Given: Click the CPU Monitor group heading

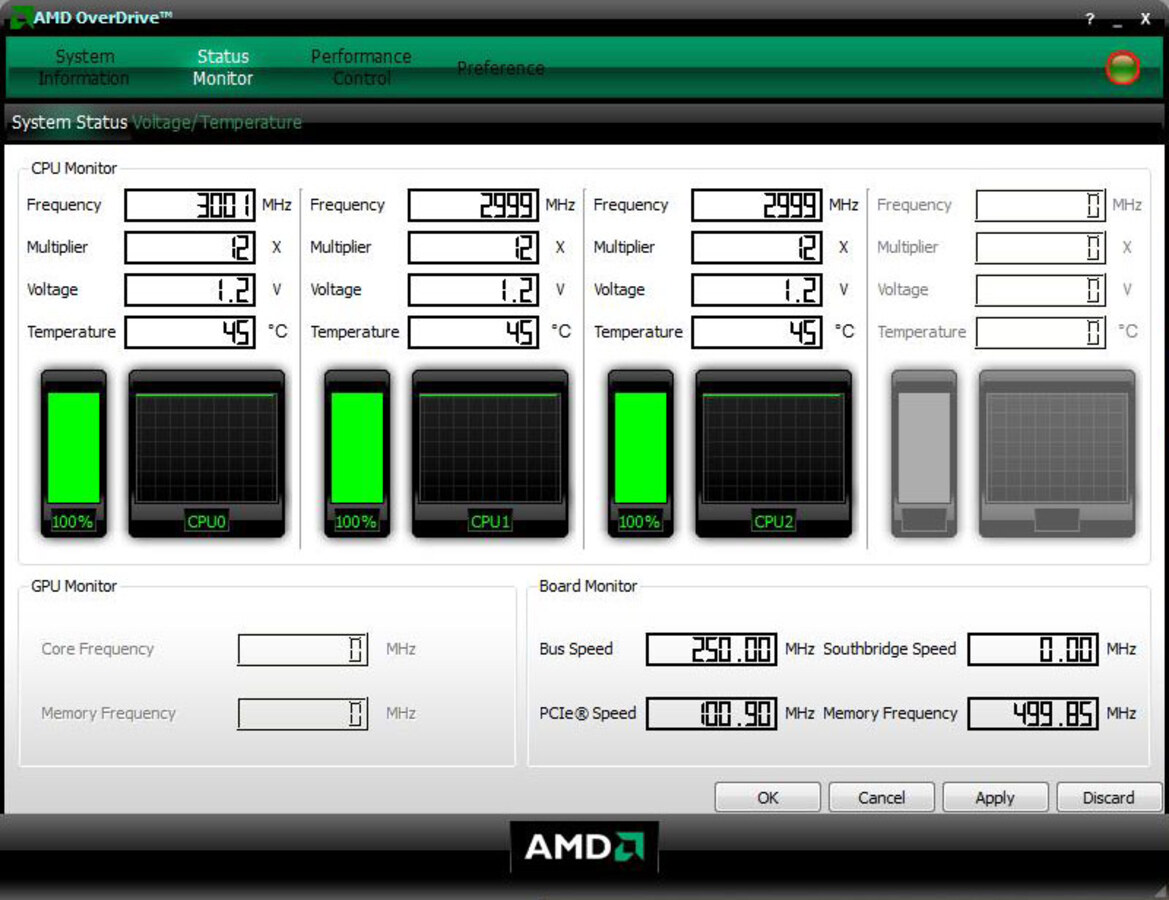Looking at the screenshot, I should click(74, 168).
